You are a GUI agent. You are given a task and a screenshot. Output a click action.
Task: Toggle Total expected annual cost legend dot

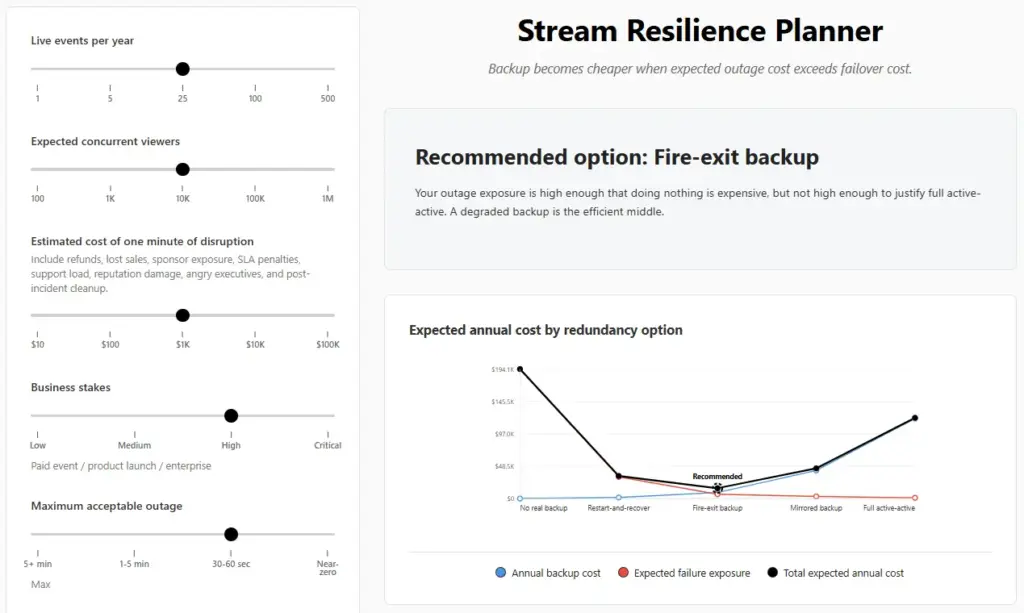(773, 573)
